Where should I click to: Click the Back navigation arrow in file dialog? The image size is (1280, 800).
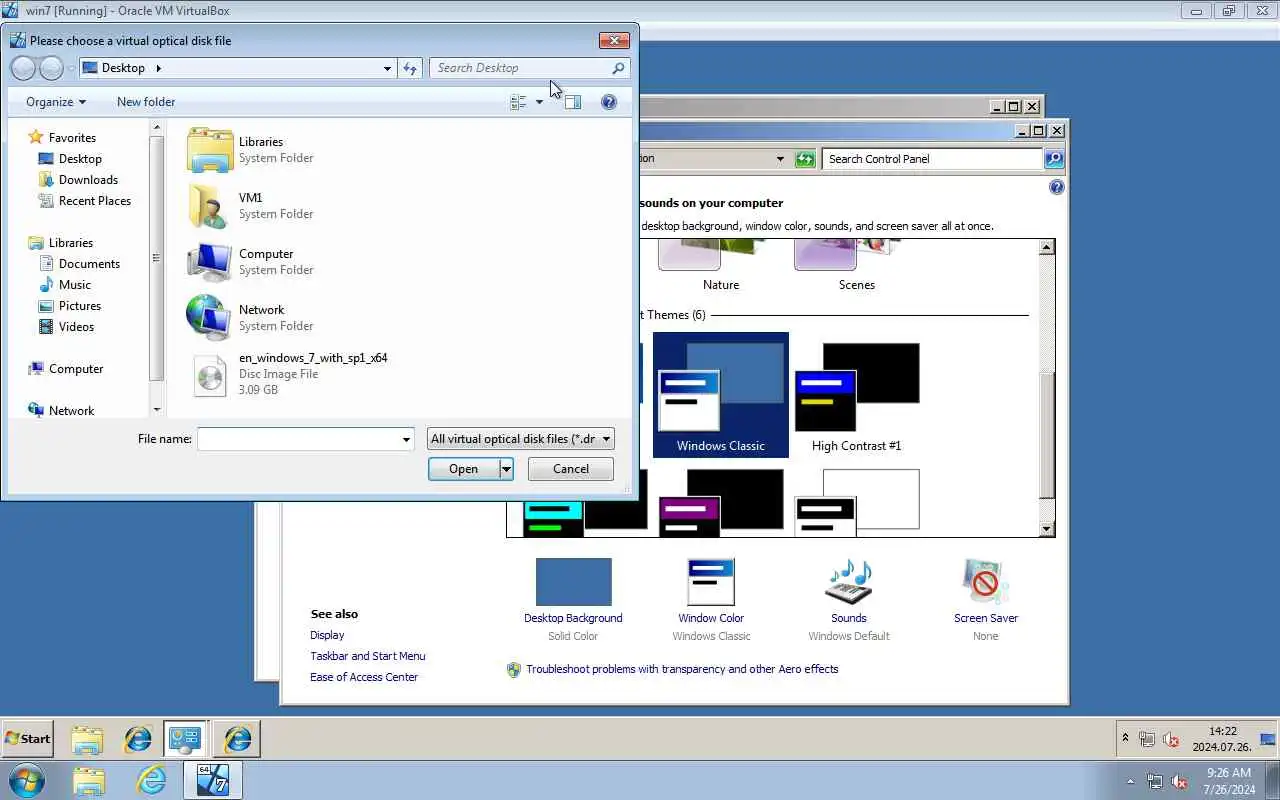pos(23,68)
